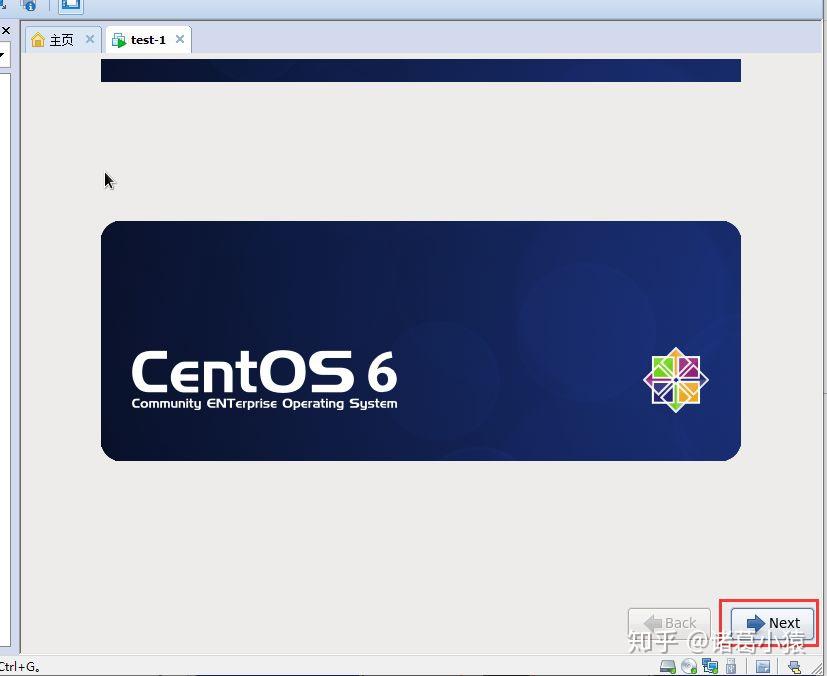Screen dimensions: 827x676
Task: Click the USB device status icon
Action: click(731, 665)
